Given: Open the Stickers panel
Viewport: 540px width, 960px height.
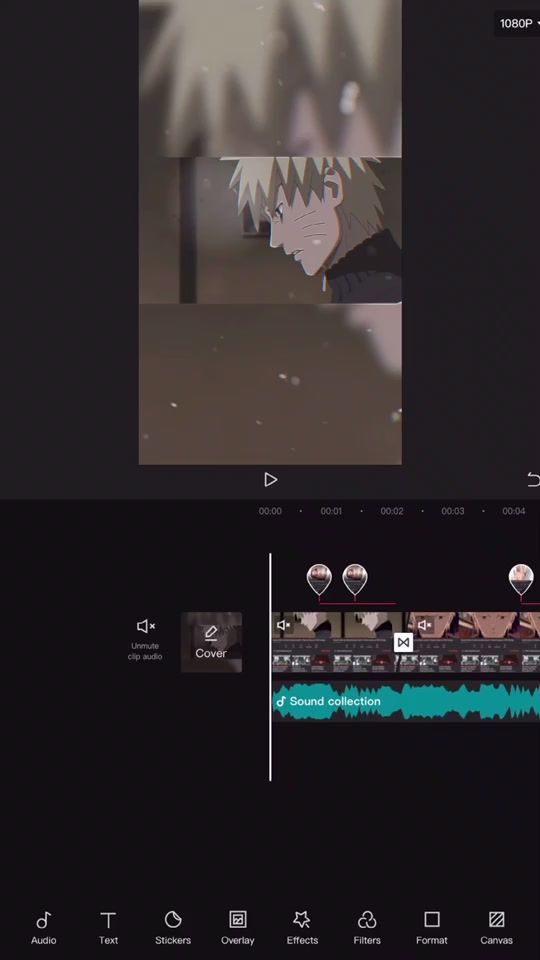Looking at the screenshot, I should tap(173, 928).
